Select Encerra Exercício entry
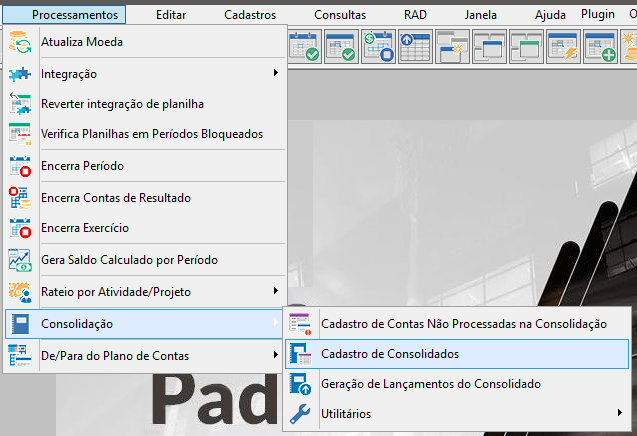Viewport: 637px width, 436px height. 144,228
